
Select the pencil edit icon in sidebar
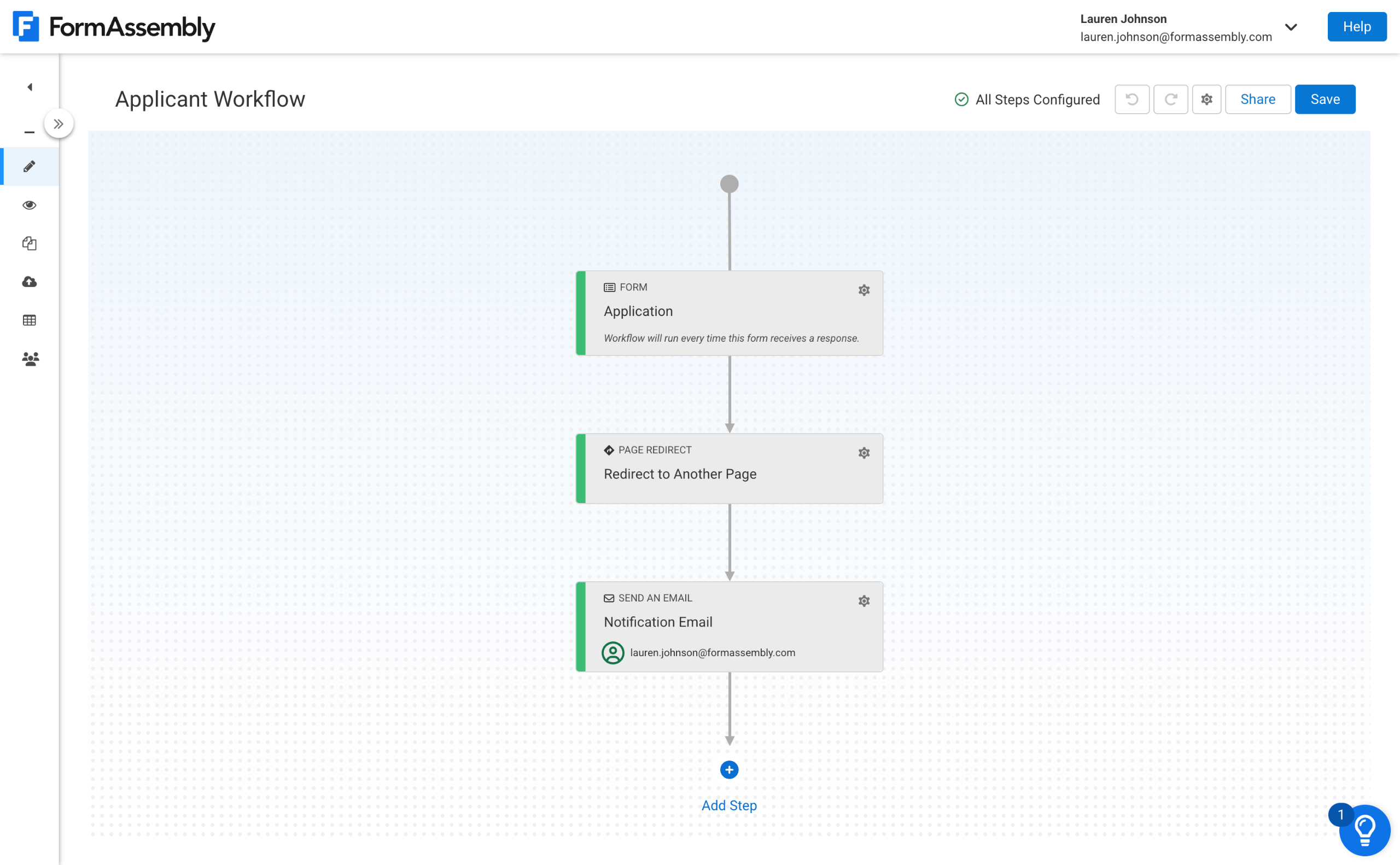(x=30, y=166)
